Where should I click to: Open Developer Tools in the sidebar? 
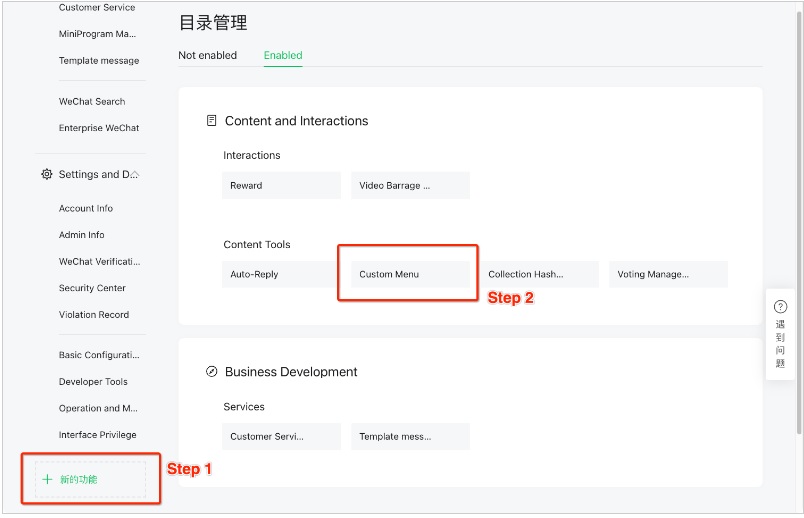pyautogui.click(x=93, y=382)
